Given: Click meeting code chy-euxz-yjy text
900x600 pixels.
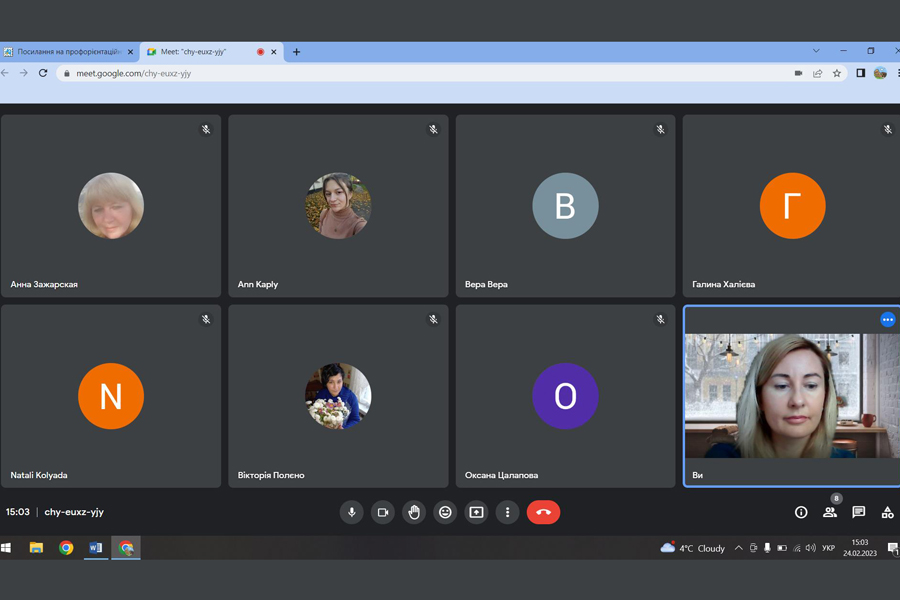Looking at the screenshot, I should [x=74, y=512].
